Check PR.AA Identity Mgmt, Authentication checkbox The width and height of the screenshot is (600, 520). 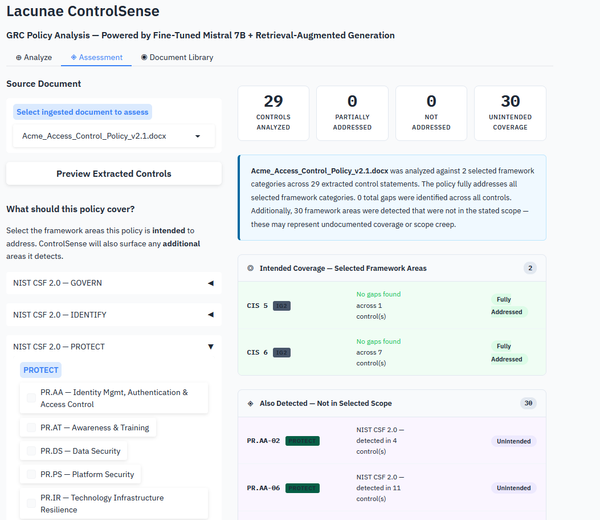pos(31,398)
